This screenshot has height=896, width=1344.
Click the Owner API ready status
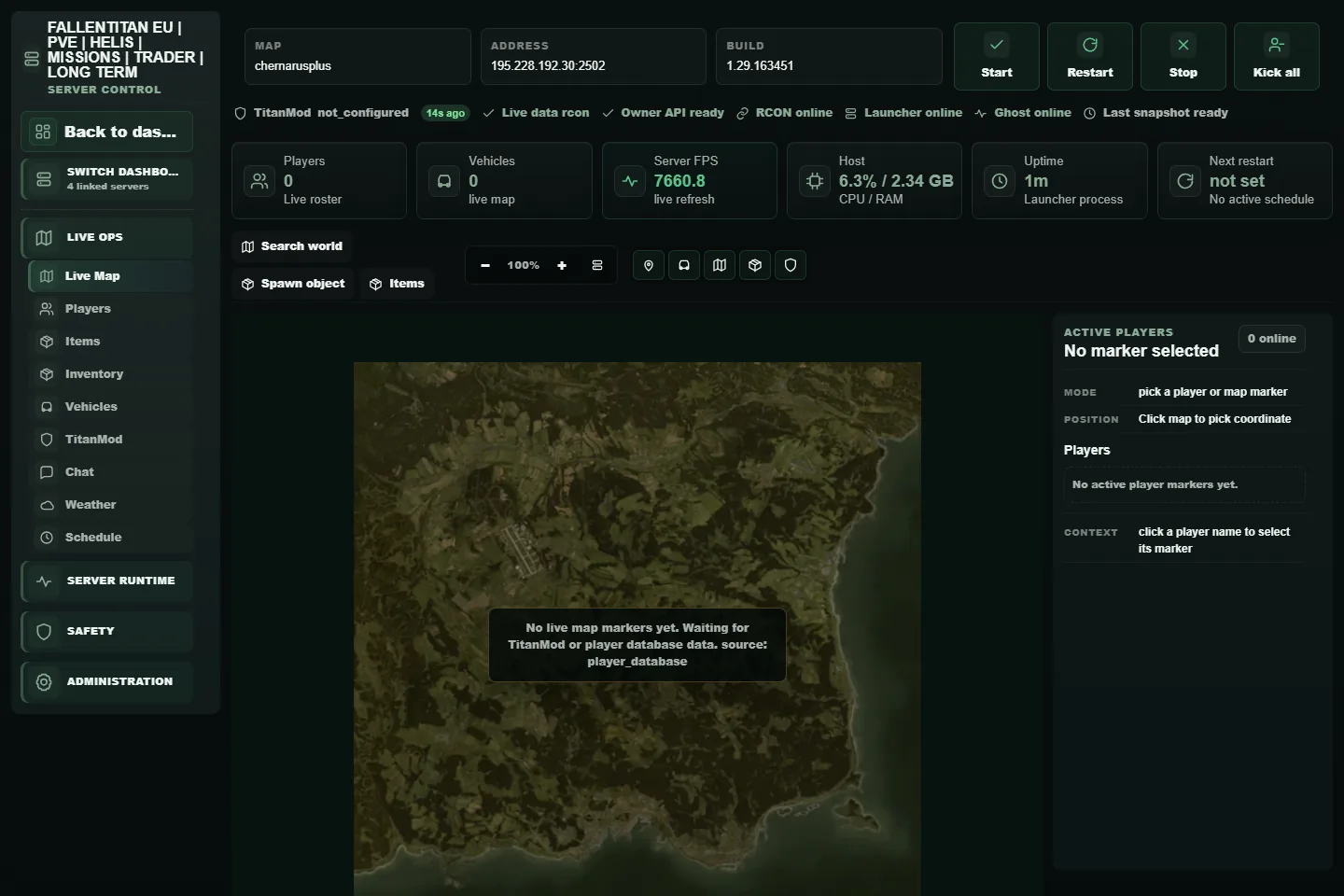(x=663, y=113)
